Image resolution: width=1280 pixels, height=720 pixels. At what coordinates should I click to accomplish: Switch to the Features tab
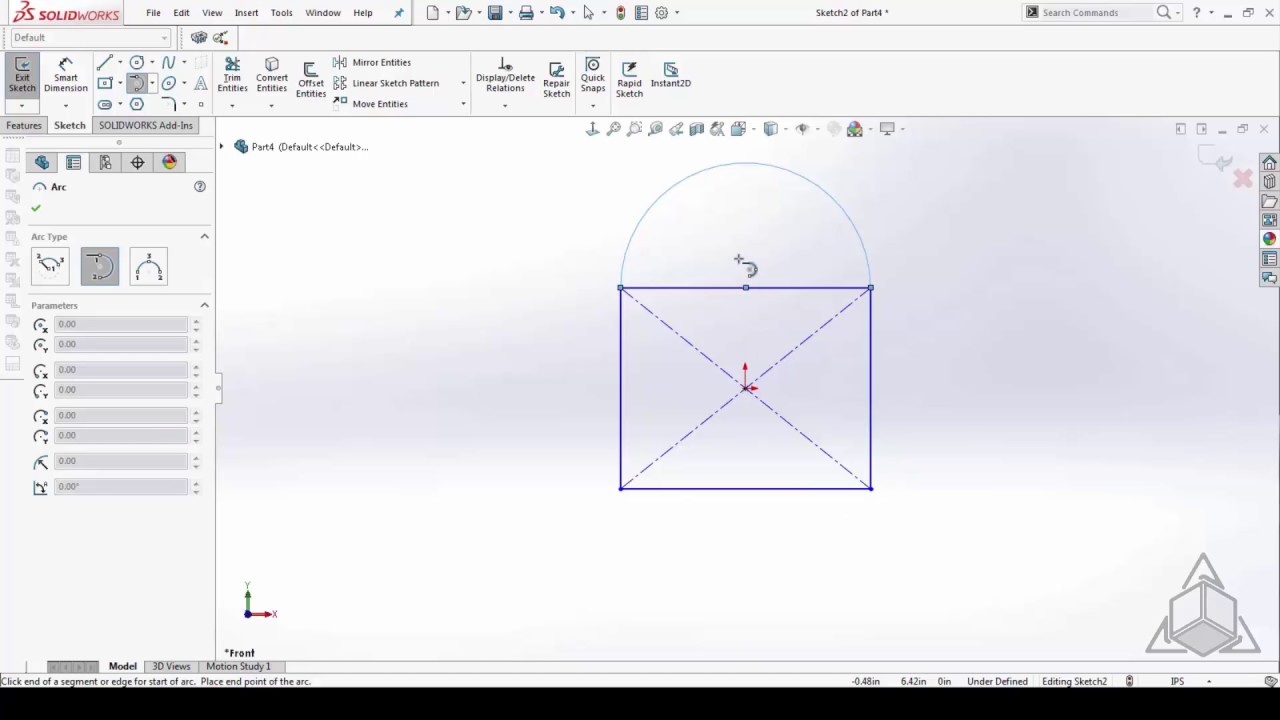(x=24, y=126)
